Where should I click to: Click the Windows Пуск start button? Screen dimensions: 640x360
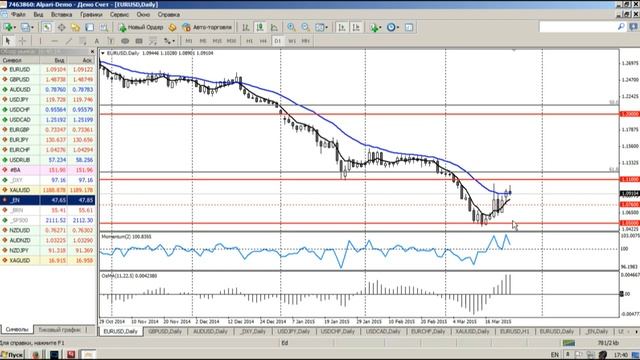click(12, 355)
